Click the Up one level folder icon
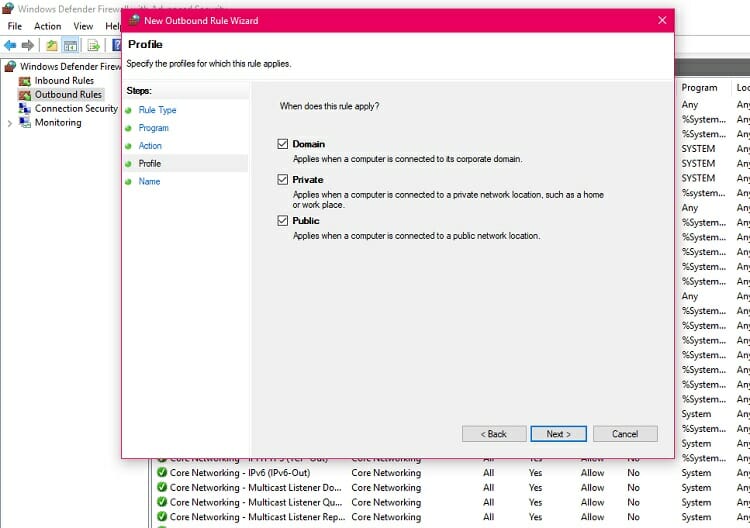Image resolution: width=750 pixels, height=528 pixels. 52,45
